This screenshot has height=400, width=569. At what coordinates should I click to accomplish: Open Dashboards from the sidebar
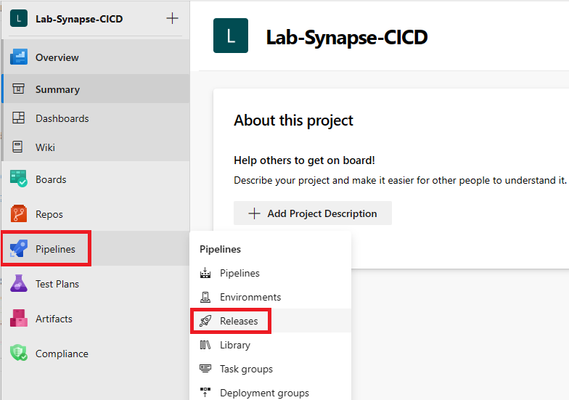[x=62, y=118]
